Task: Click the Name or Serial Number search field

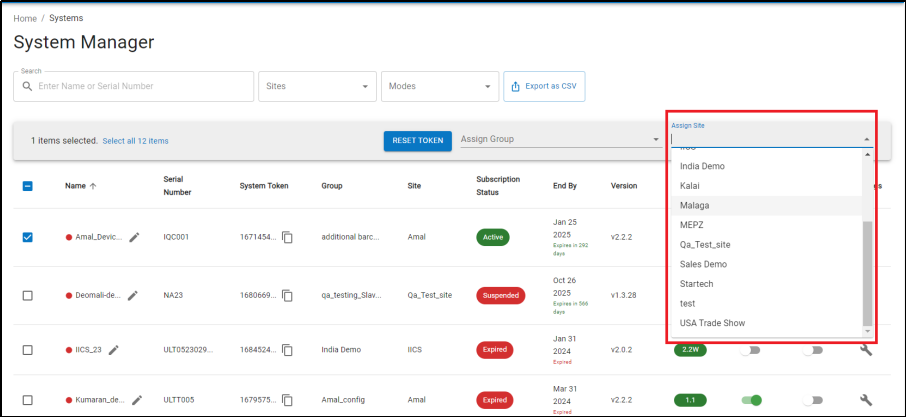Action: [x=133, y=86]
